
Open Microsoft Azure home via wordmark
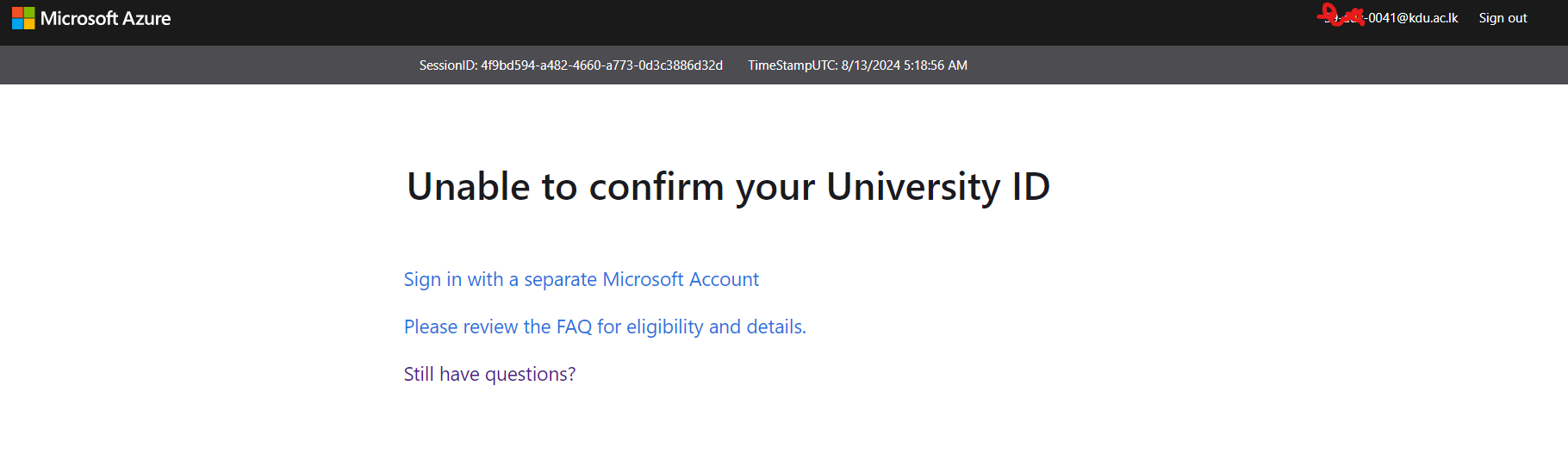(x=105, y=18)
